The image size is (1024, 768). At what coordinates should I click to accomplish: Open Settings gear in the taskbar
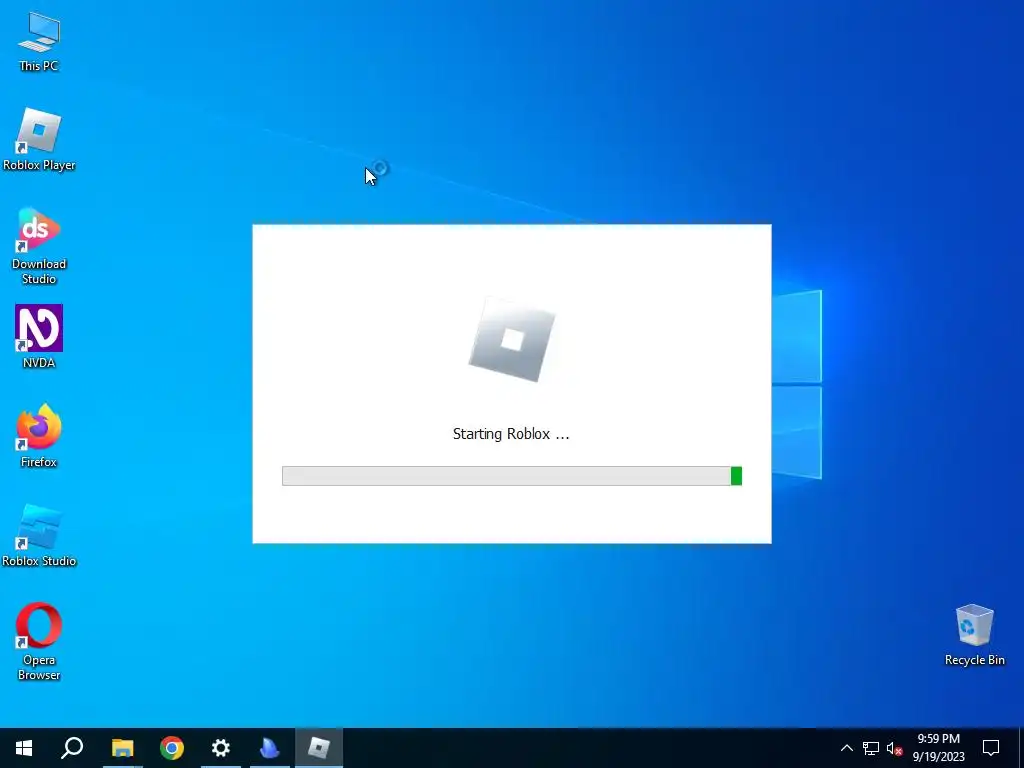(221, 748)
